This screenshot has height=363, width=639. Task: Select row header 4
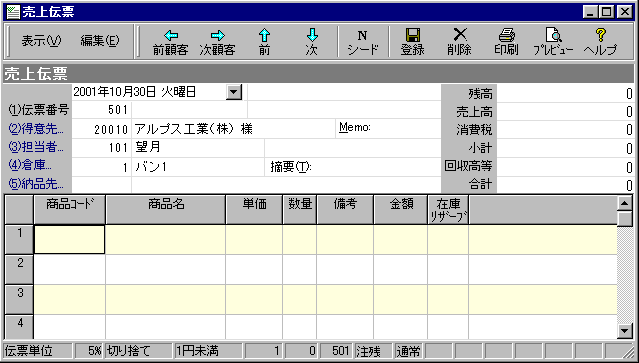pyautogui.click(x=19, y=327)
